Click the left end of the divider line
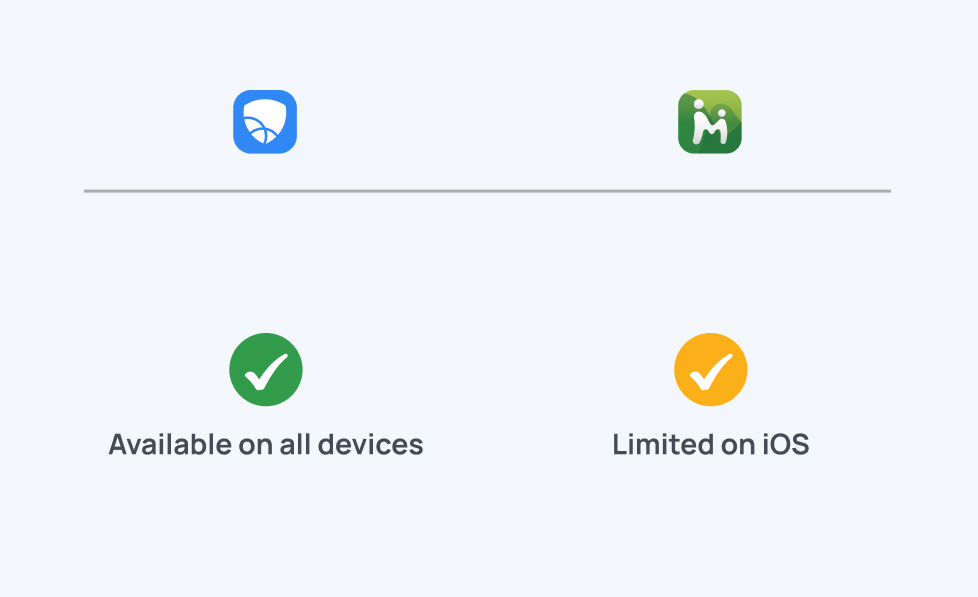Image resolution: width=978 pixels, height=597 pixels. pyautogui.click(x=90, y=190)
